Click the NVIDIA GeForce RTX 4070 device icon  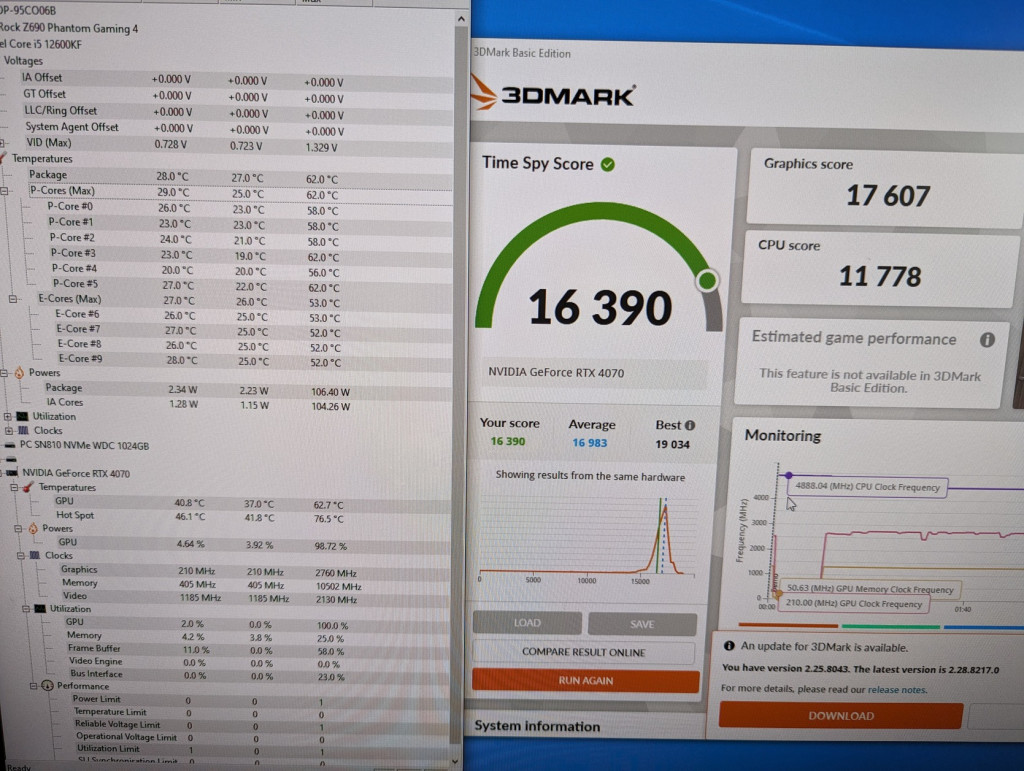point(12,473)
